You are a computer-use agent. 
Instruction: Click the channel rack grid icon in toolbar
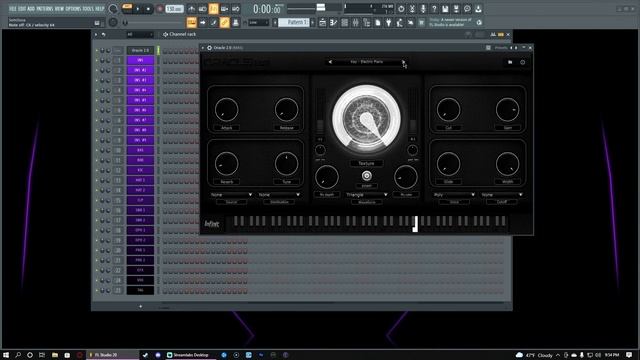click(344, 23)
